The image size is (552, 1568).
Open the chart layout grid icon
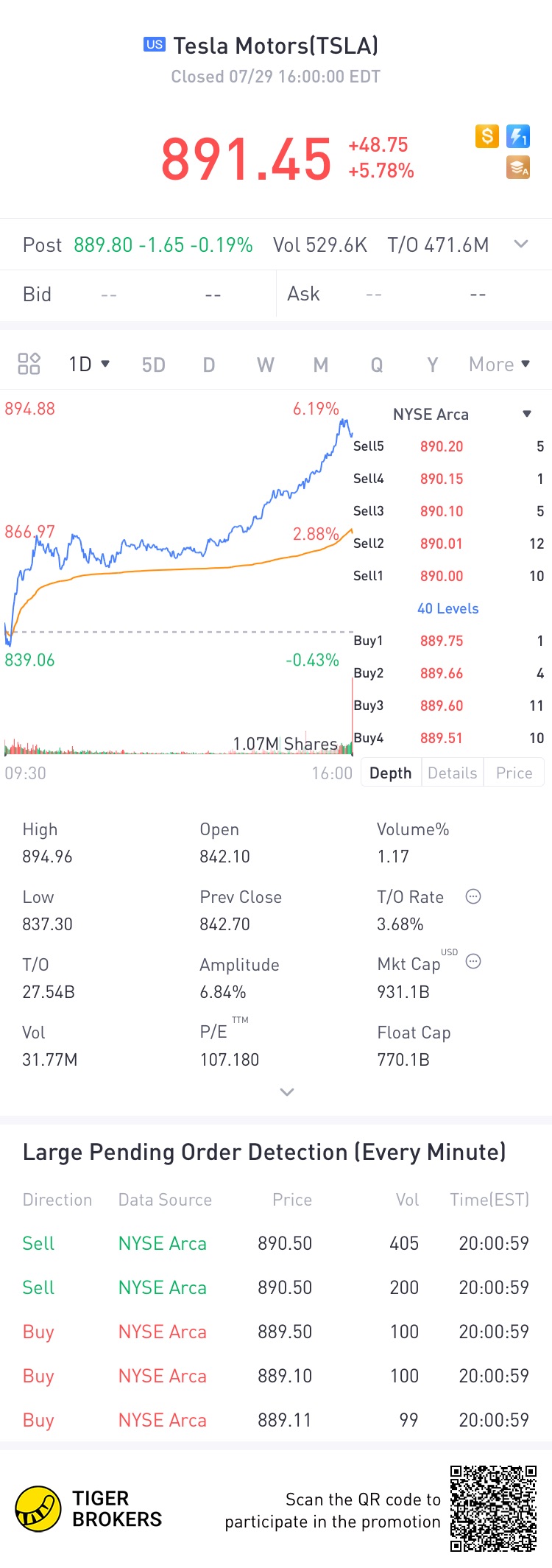pos(29,364)
